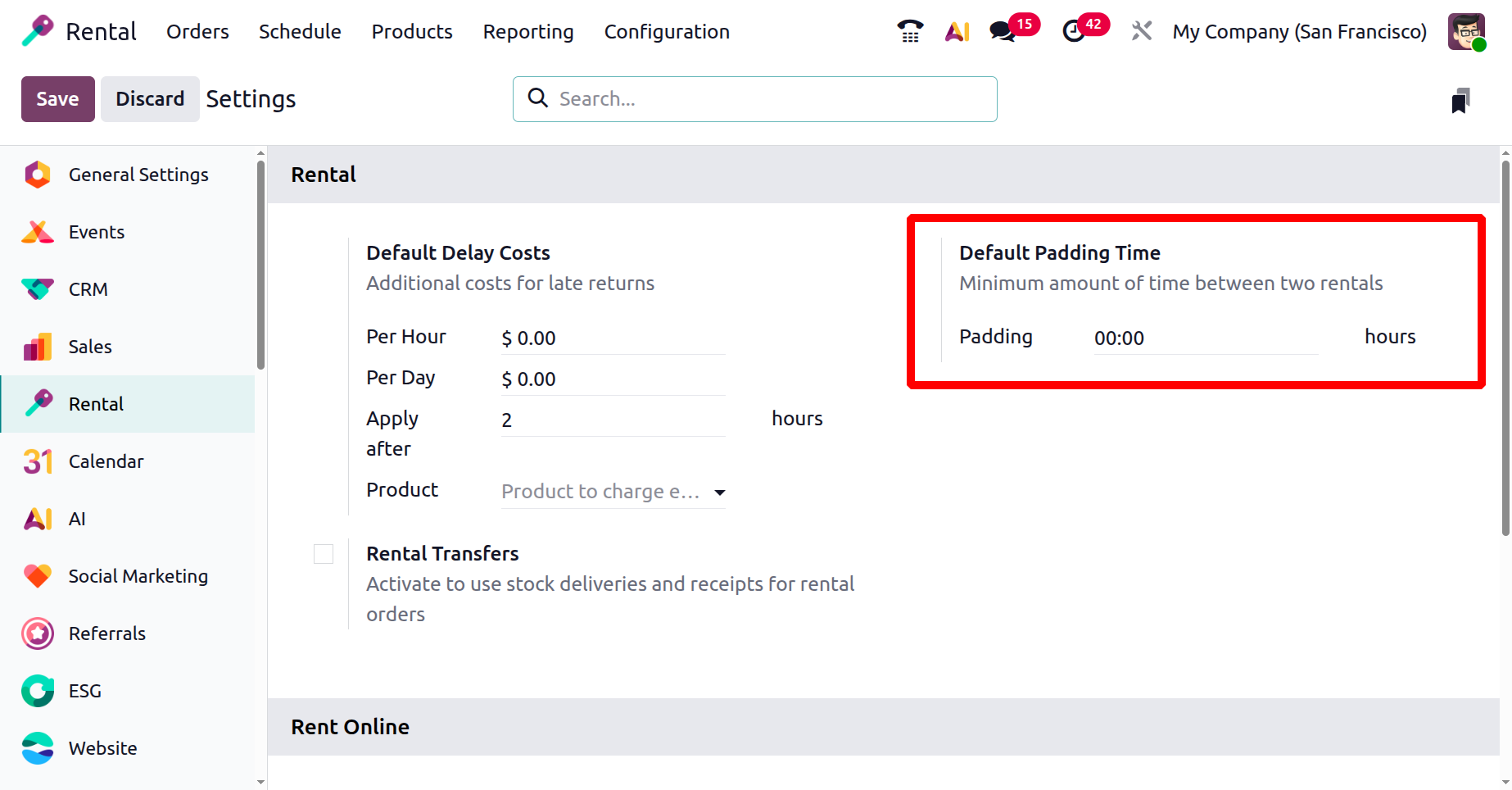This screenshot has height=790, width=1512.
Task: Open the Configuration menu
Action: coord(667,31)
